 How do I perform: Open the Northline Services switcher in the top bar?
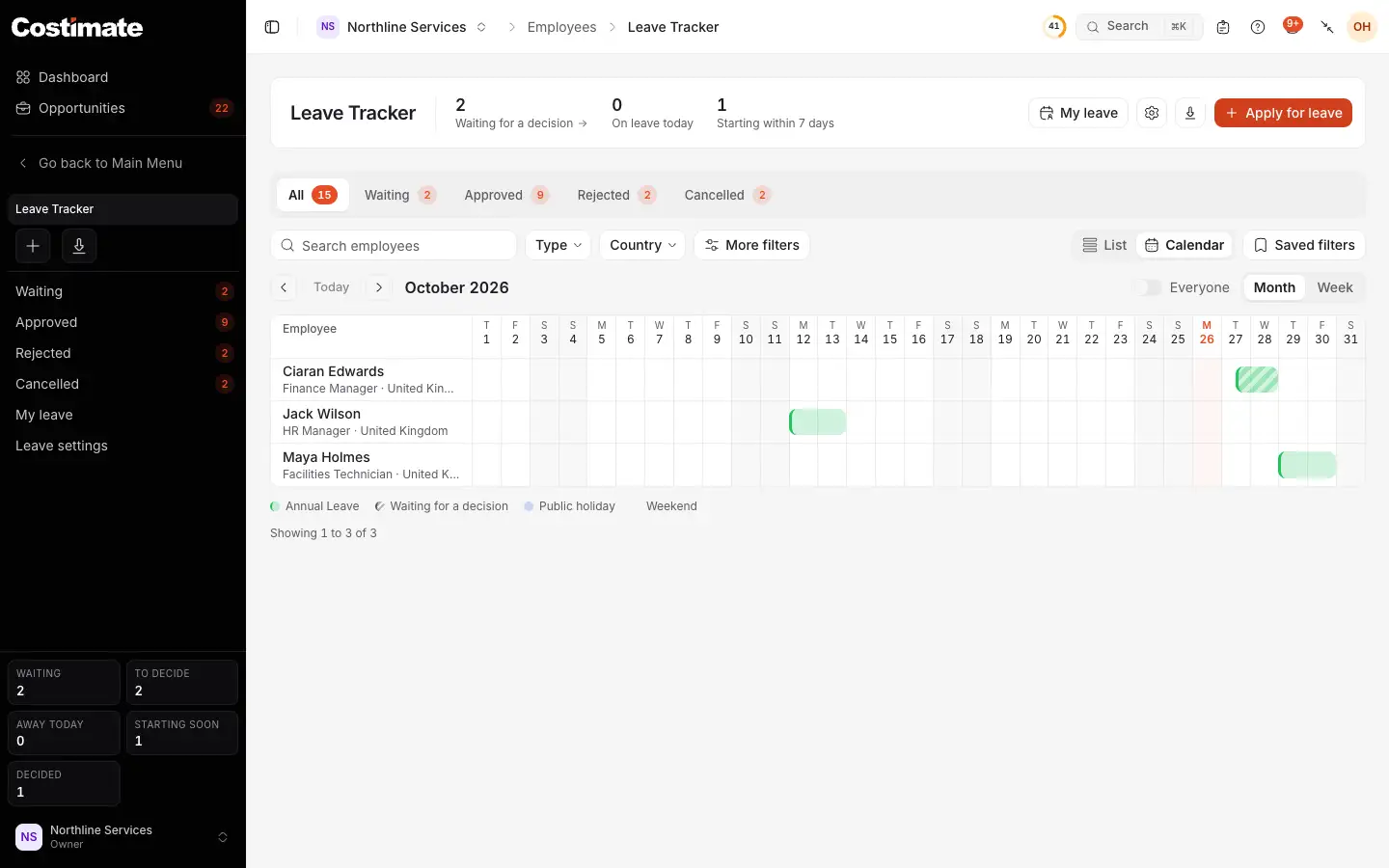pyautogui.click(x=403, y=27)
